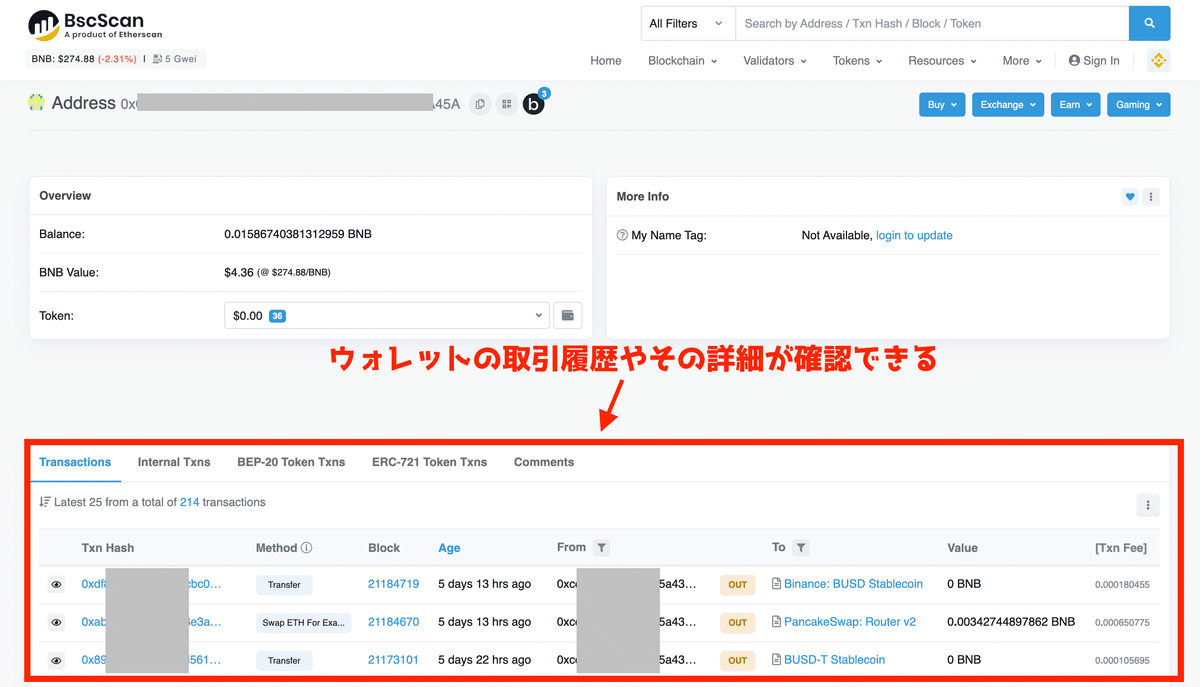This screenshot has height=687, width=1200.
Task: Click the My Name Tag help icon
Action: pos(622,236)
